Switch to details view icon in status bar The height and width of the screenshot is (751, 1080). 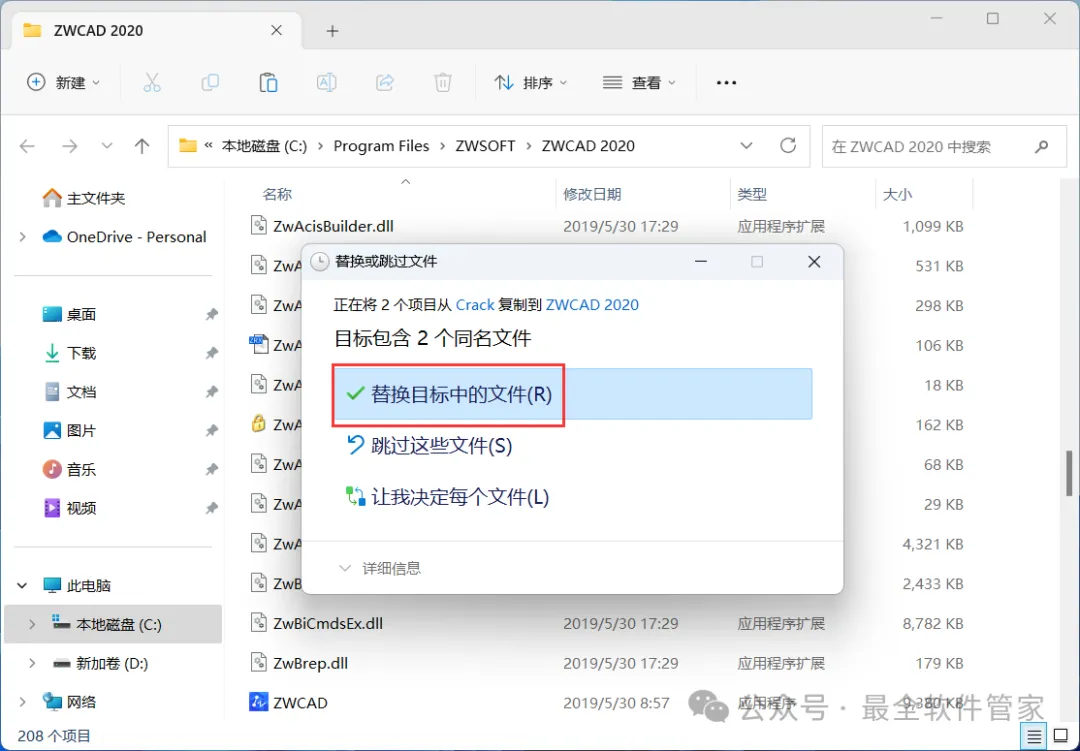[x=1034, y=737]
